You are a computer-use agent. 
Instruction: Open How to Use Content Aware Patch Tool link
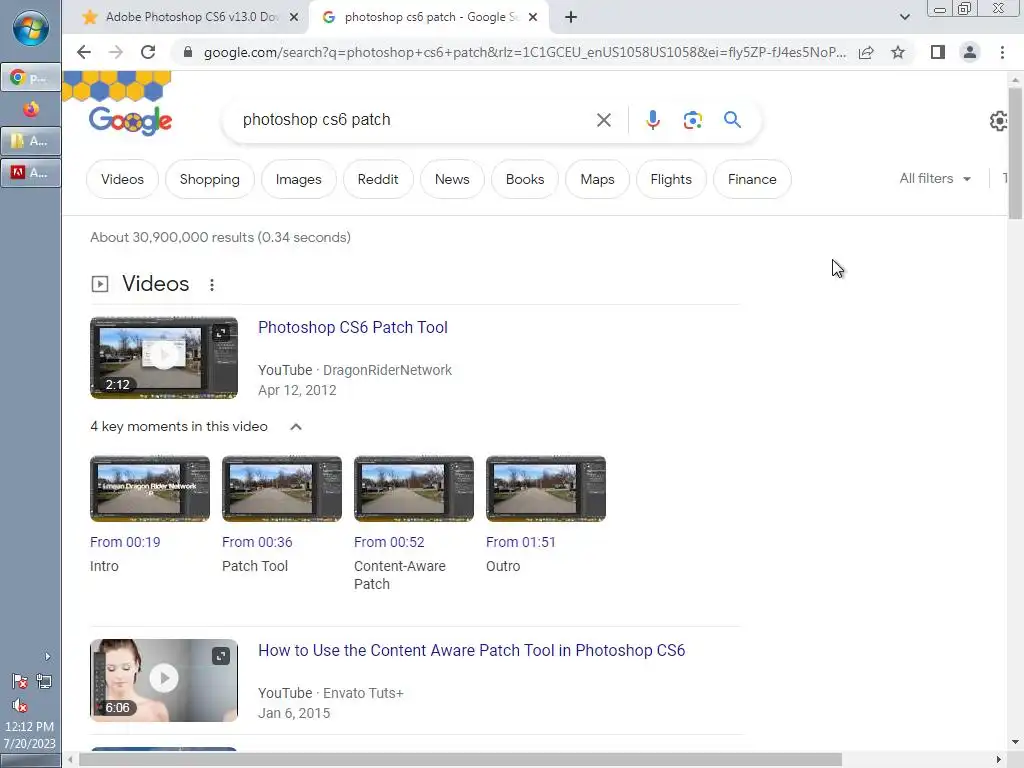tap(472, 650)
